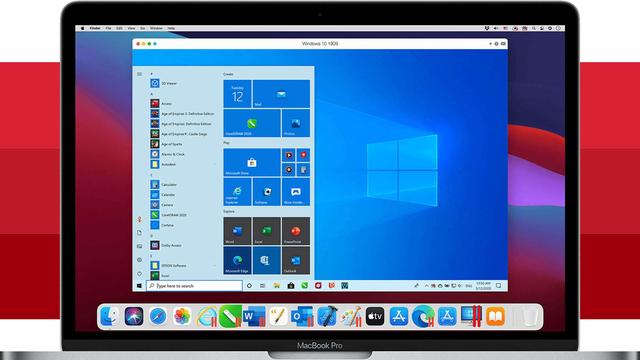Launch Siri from the Dock
The width and height of the screenshot is (640, 360).
coord(134,316)
